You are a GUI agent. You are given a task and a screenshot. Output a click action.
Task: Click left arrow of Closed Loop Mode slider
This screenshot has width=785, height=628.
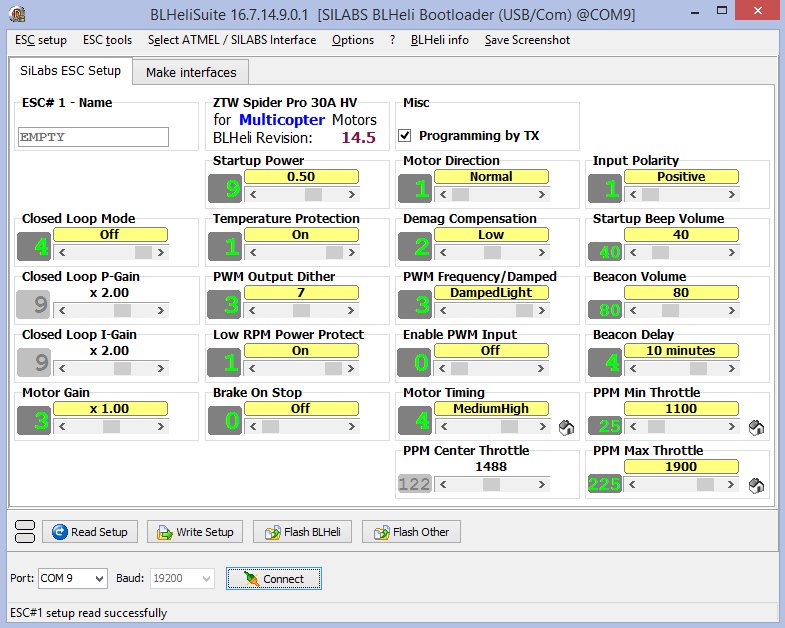[x=62, y=252]
